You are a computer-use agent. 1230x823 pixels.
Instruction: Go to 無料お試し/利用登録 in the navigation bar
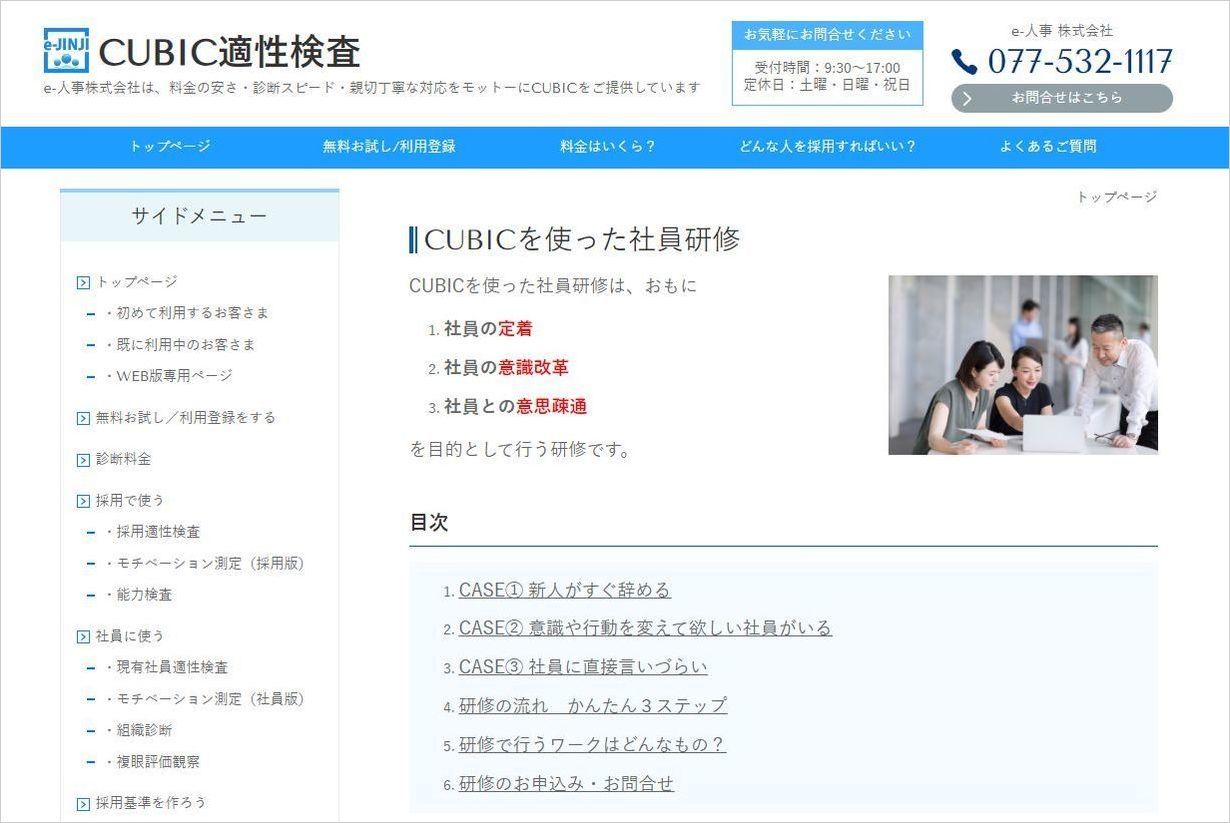tap(389, 146)
